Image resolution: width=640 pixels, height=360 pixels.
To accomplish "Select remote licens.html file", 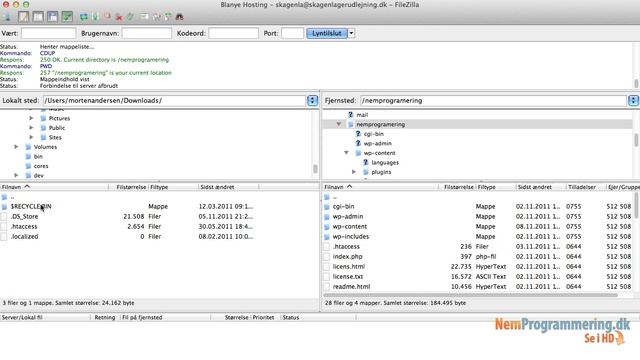I will pos(349,267).
